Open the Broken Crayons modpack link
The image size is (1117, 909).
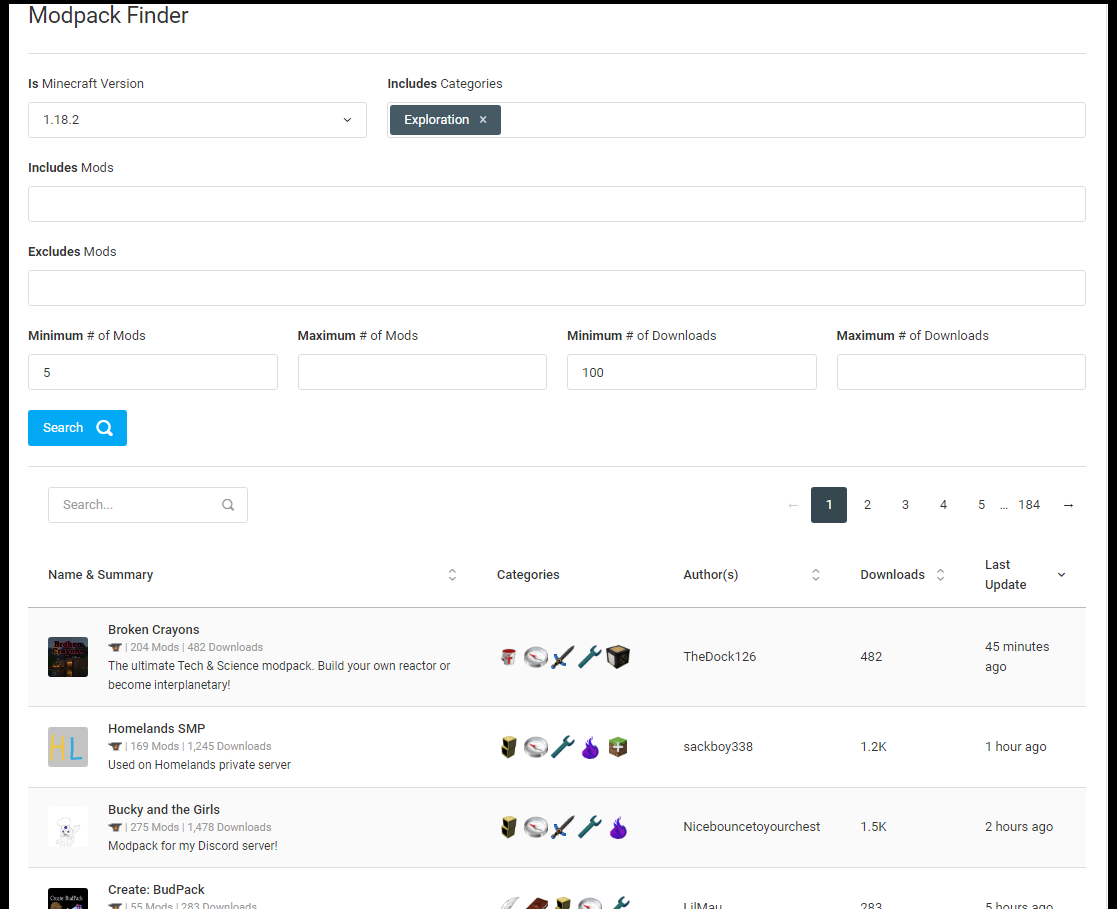click(154, 630)
